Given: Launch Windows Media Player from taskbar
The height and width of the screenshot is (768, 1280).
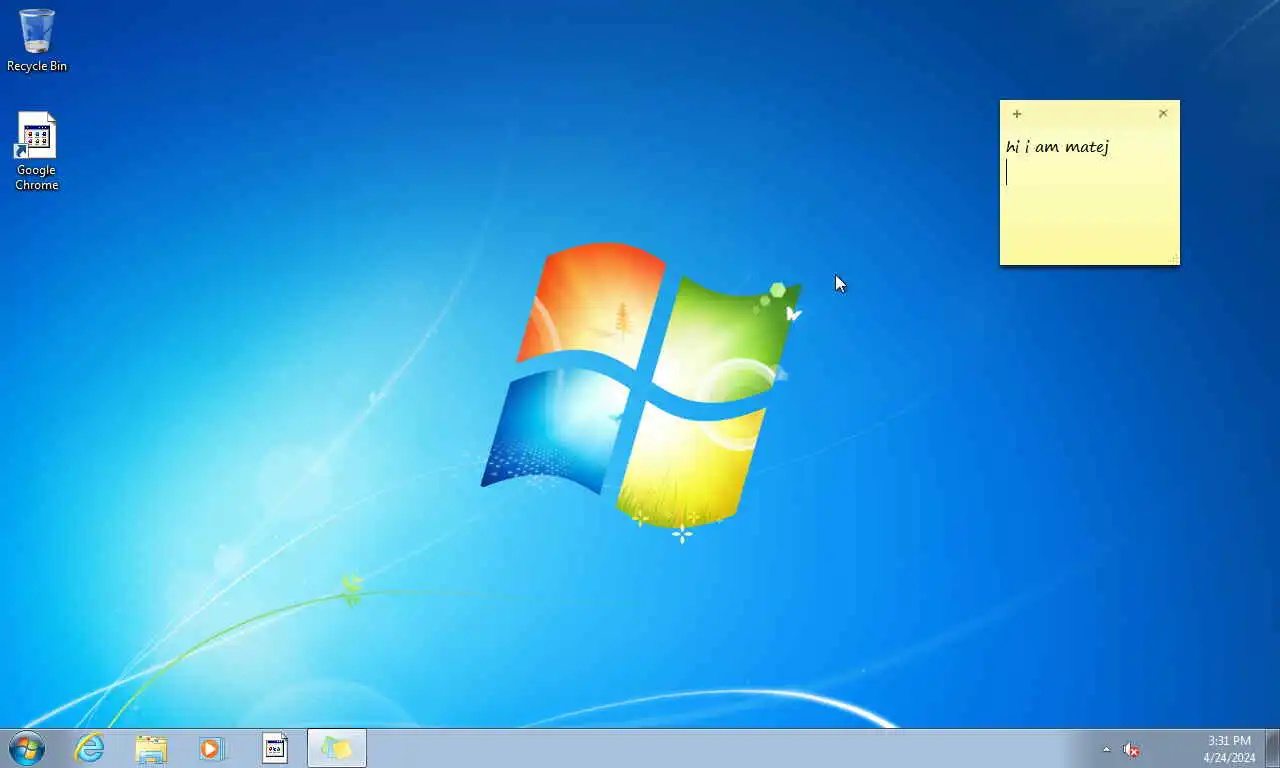Looking at the screenshot, I should tap(212, 748).
